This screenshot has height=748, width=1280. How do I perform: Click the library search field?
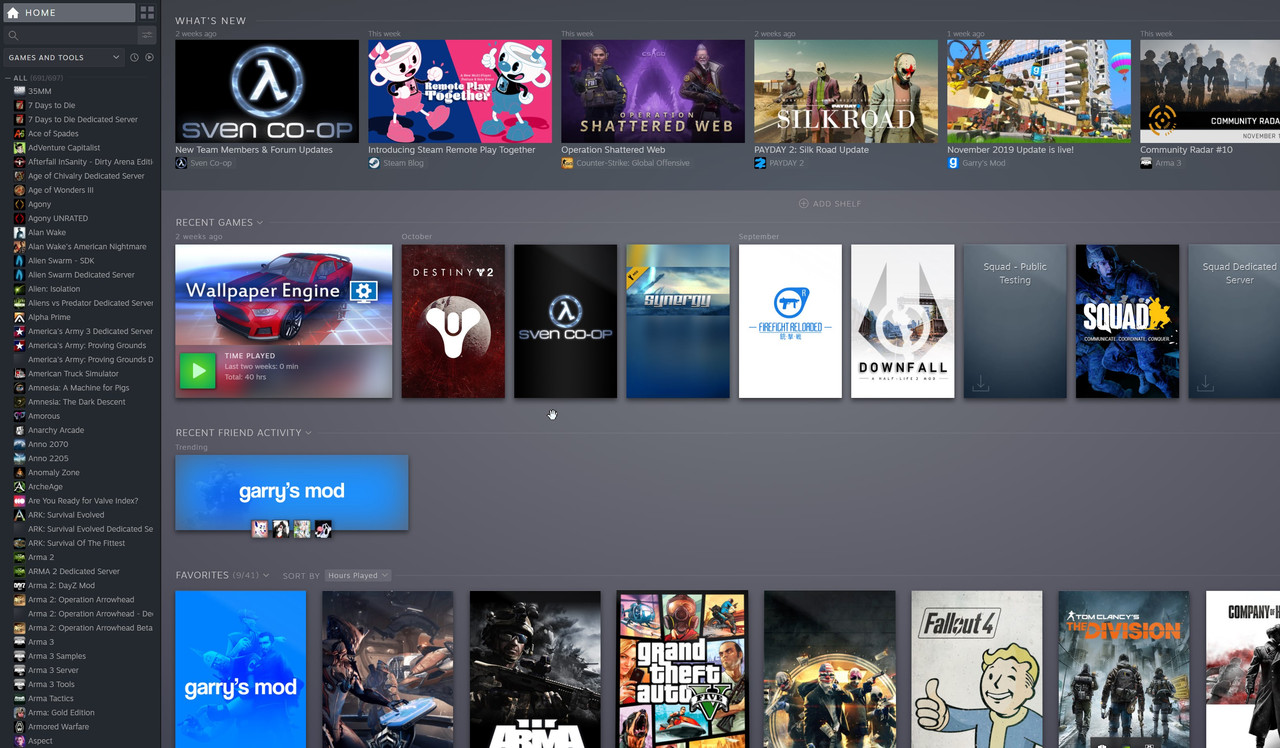click(69, 35)
